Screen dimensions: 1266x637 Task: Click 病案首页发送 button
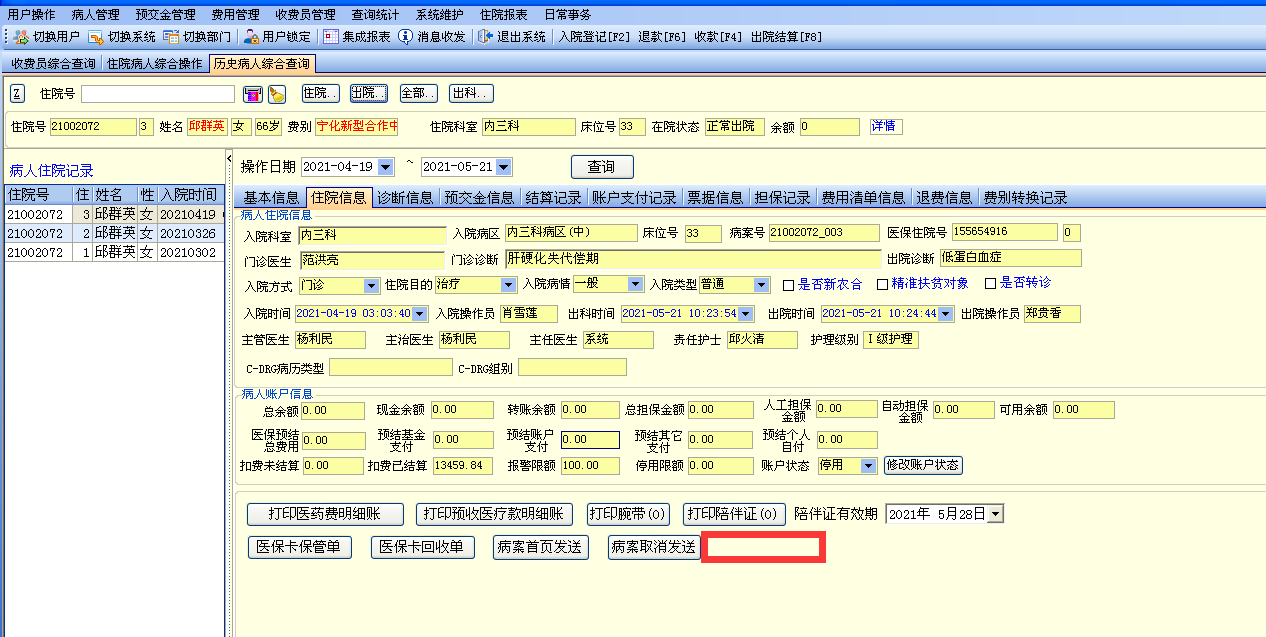(541, 547)
